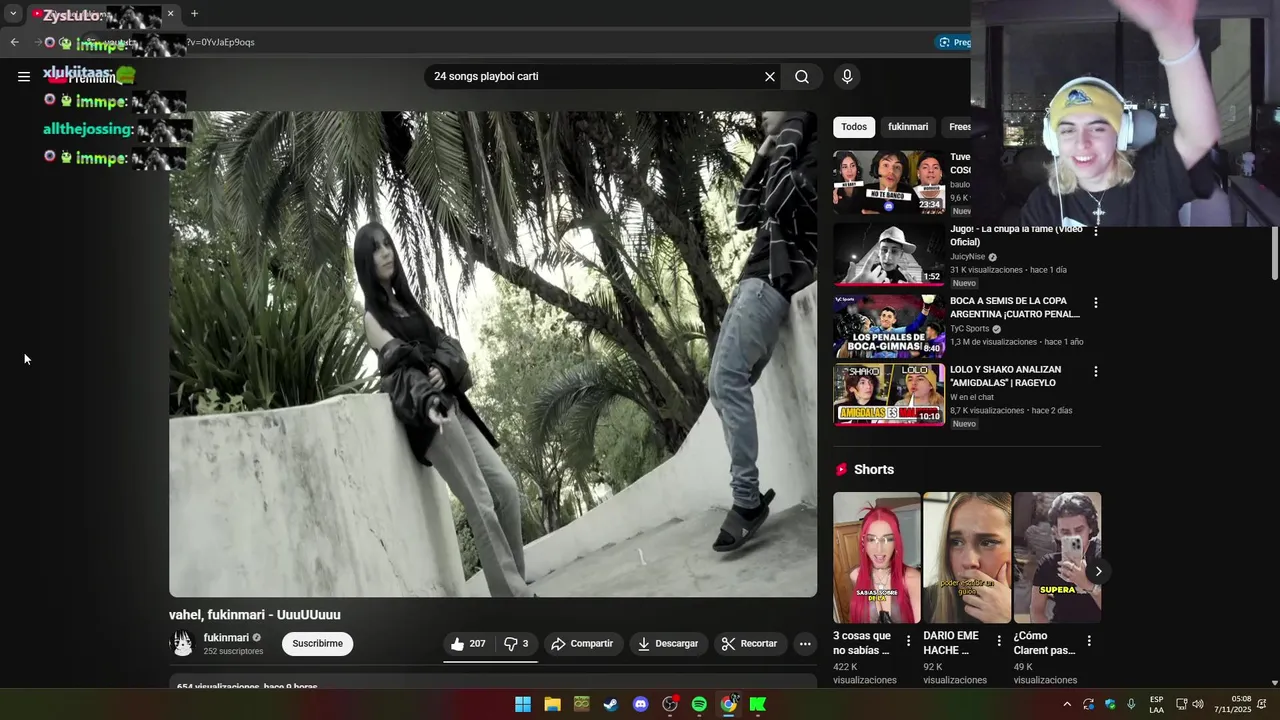
Task: Open options menu for LOLO Y SHAKO video
Action: pos(1095,371)
